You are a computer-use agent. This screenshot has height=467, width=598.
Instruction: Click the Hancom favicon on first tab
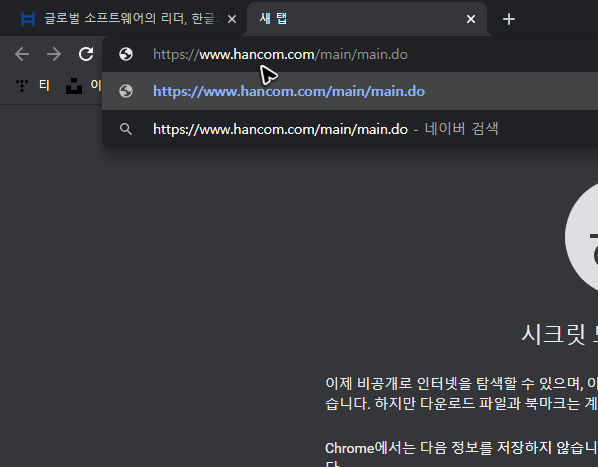tap(28, 19)
